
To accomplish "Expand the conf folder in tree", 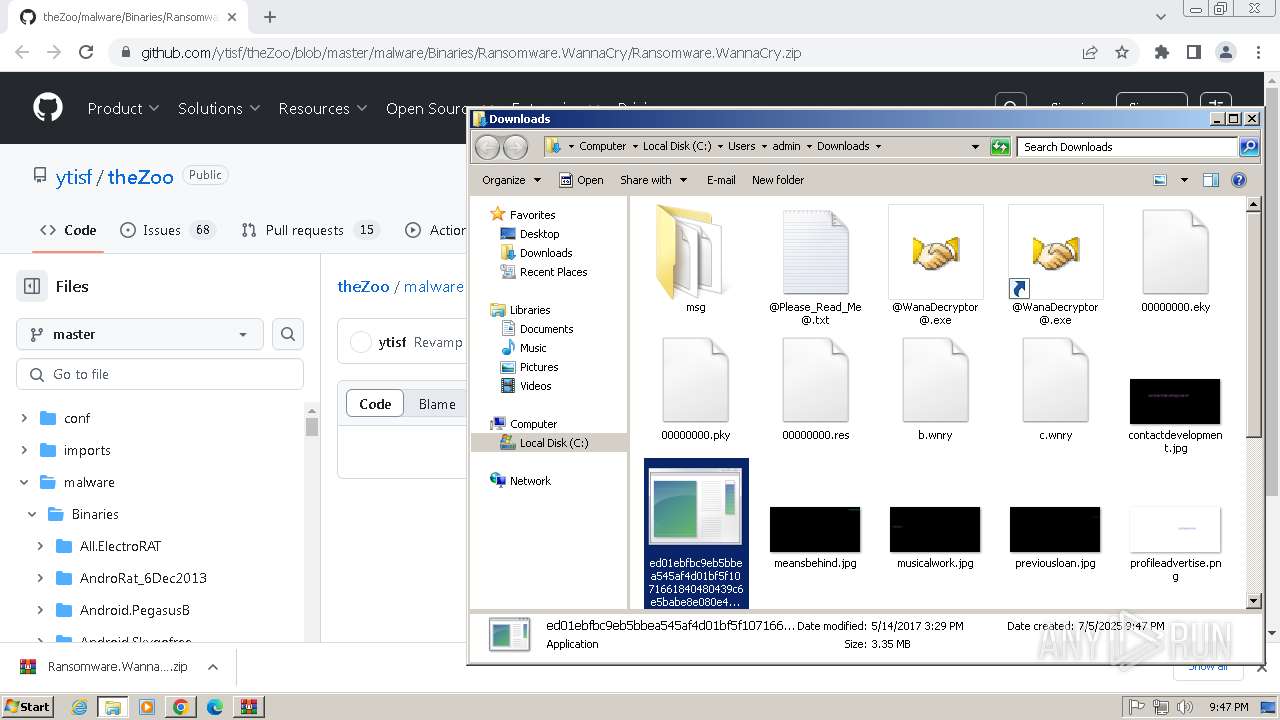I will [x=24, y=418].
